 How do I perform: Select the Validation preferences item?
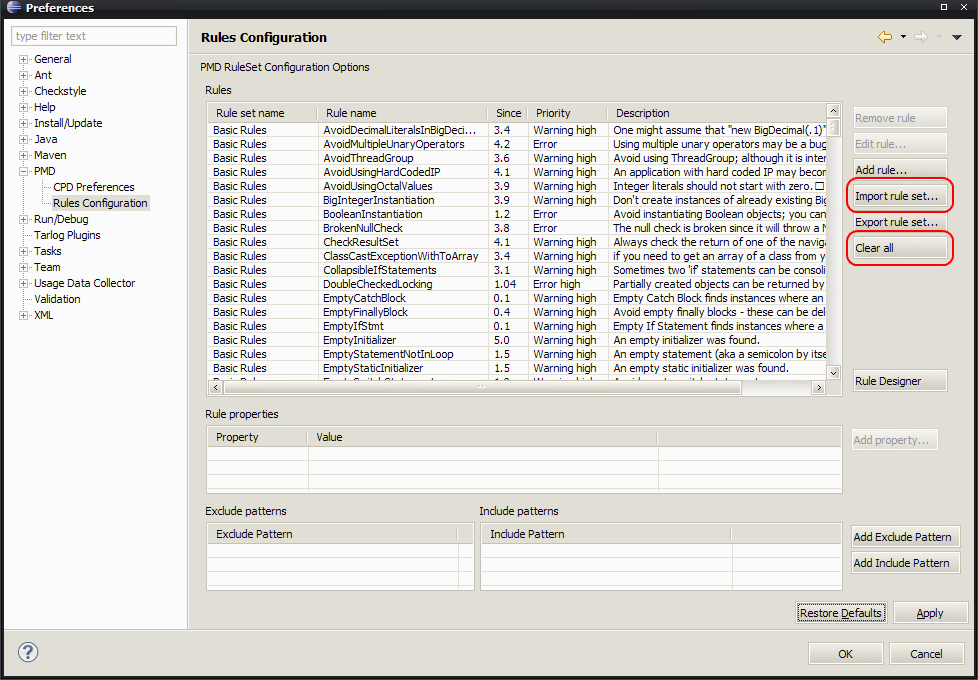57,299
